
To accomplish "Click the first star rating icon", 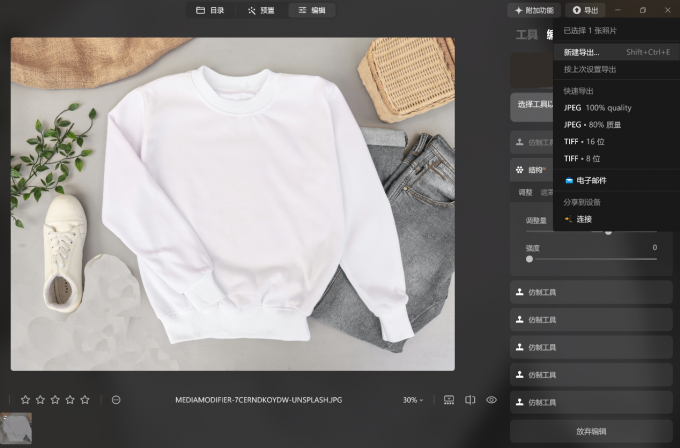I will [x=25, y=400].
